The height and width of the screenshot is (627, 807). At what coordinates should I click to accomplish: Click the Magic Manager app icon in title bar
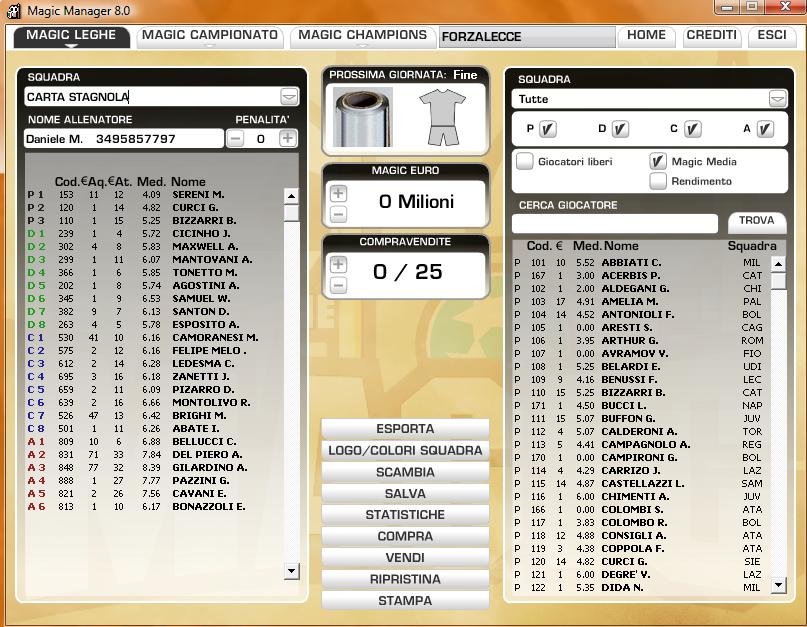(13, 10)
